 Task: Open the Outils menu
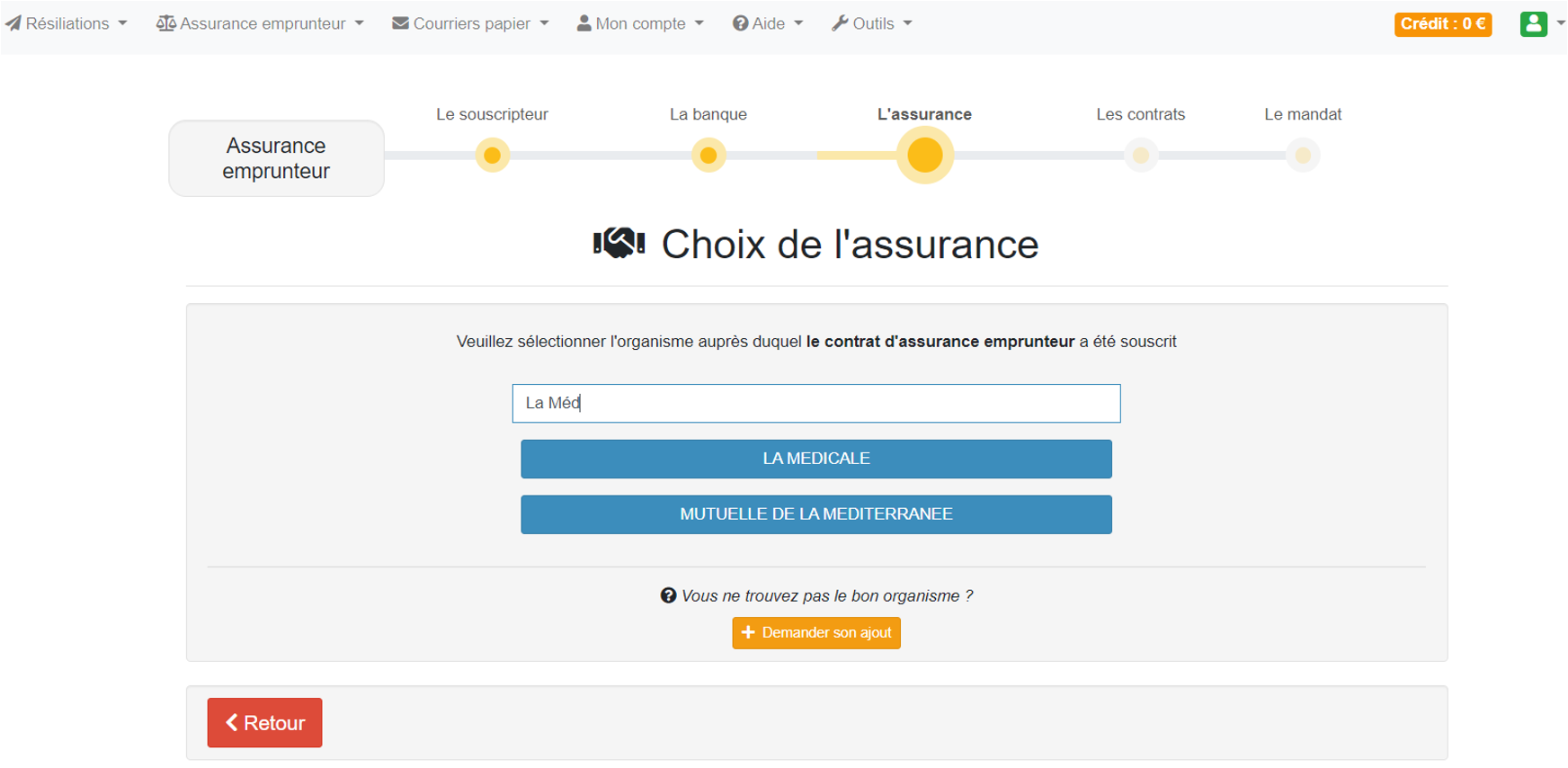pos(873,23)
